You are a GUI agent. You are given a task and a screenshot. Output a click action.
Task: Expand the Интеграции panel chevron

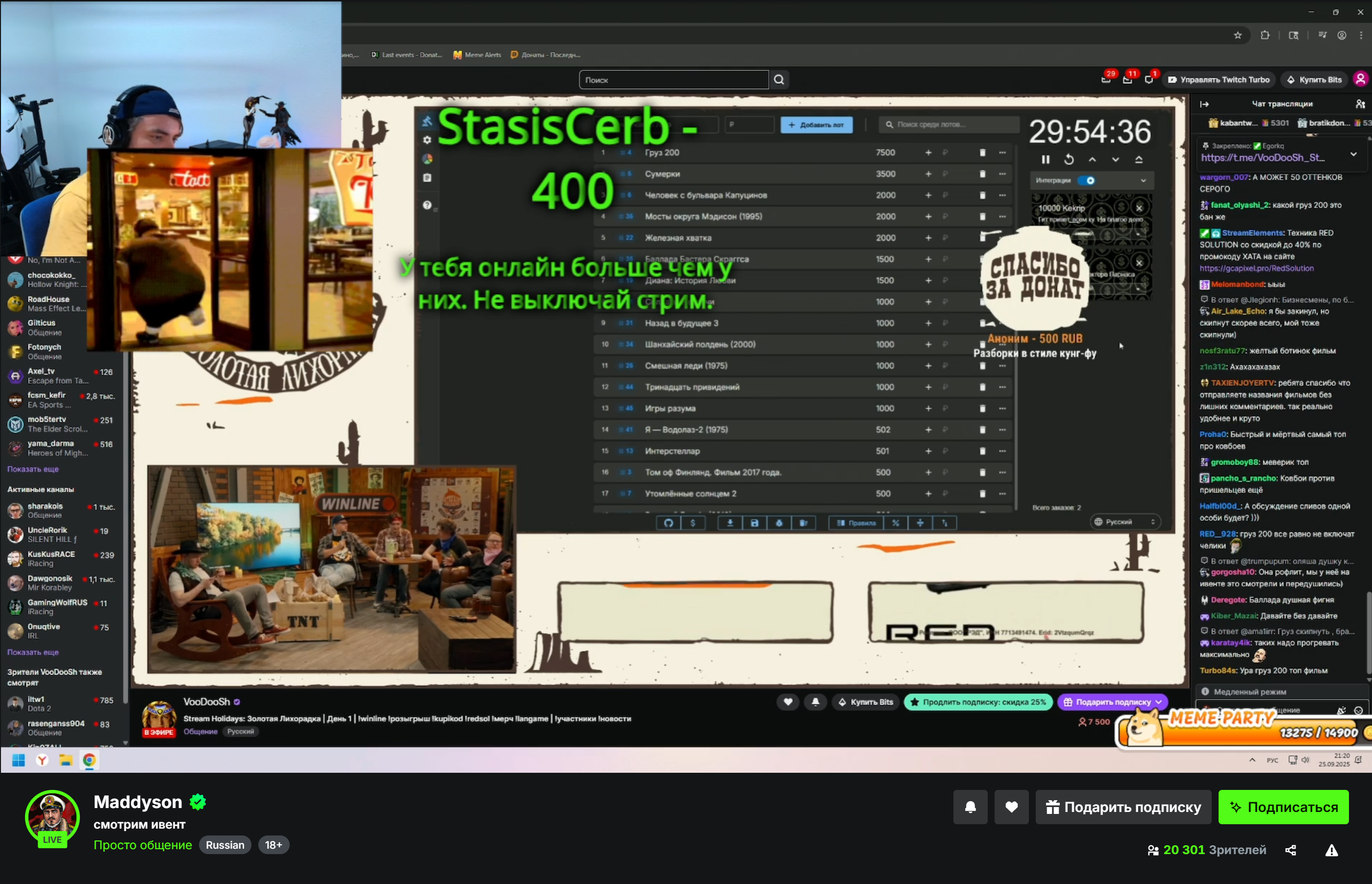click(x=1143, y=180)
